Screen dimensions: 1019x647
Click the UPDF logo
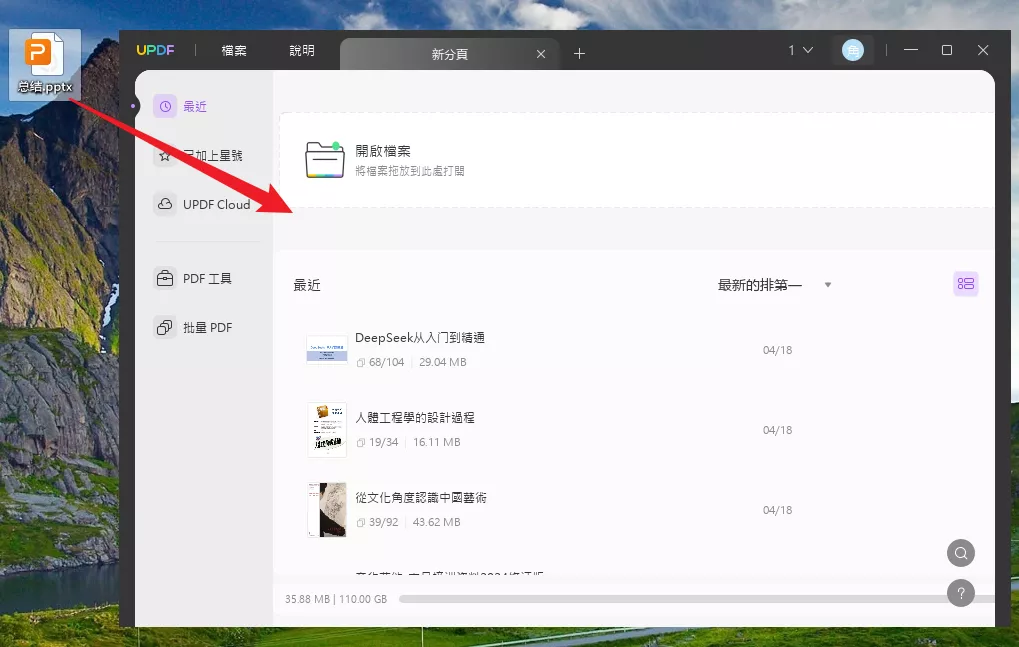(155, 50)
